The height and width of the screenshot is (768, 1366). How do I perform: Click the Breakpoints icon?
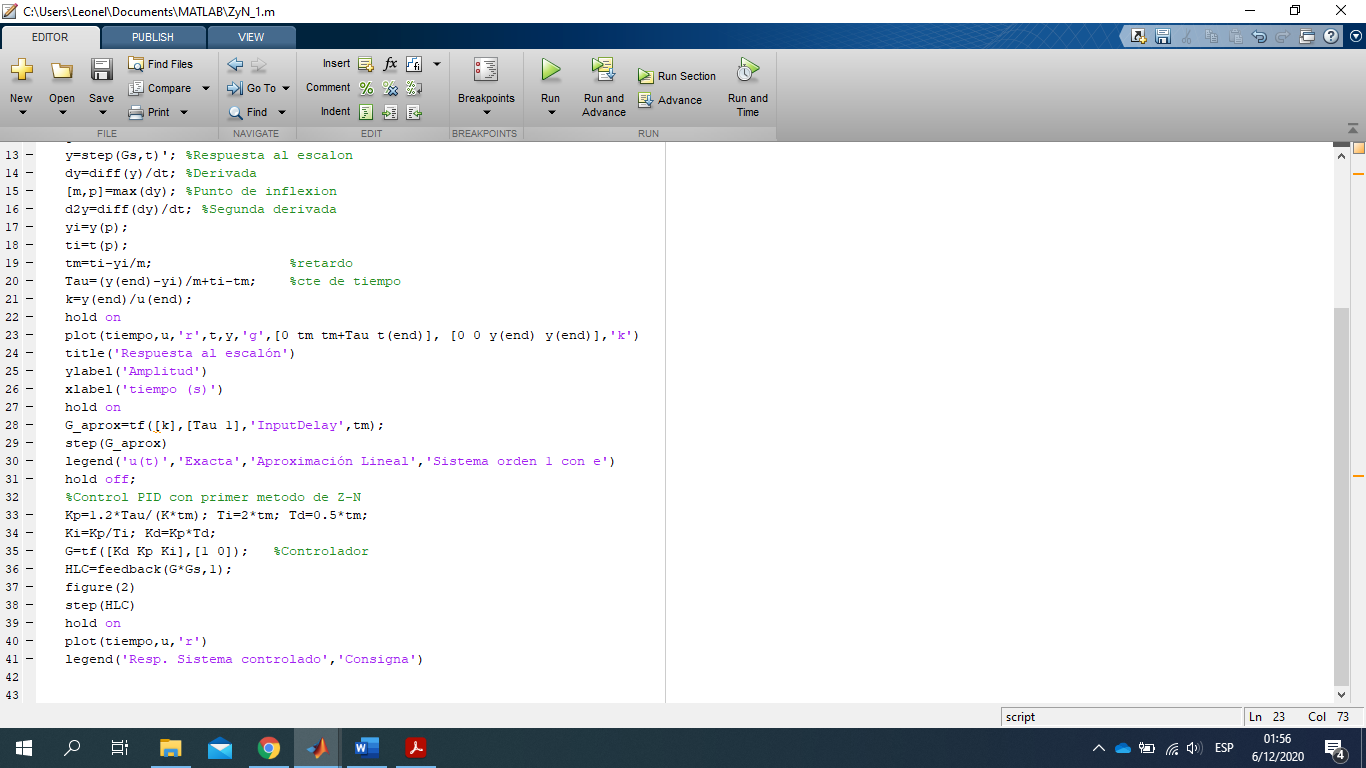[x=486, y=70]
